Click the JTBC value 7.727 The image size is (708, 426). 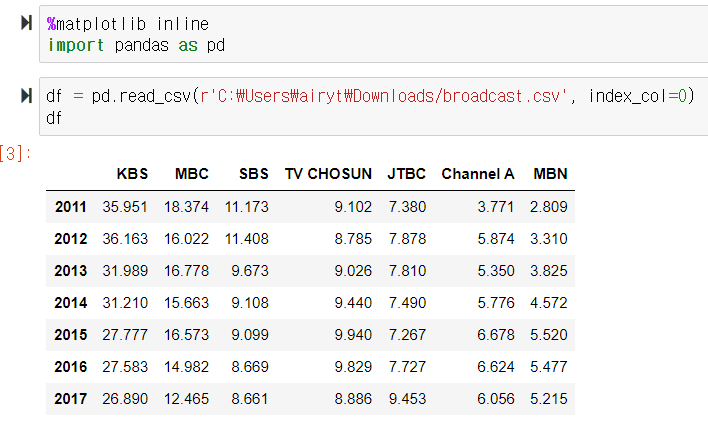click(x=407, y=367)
